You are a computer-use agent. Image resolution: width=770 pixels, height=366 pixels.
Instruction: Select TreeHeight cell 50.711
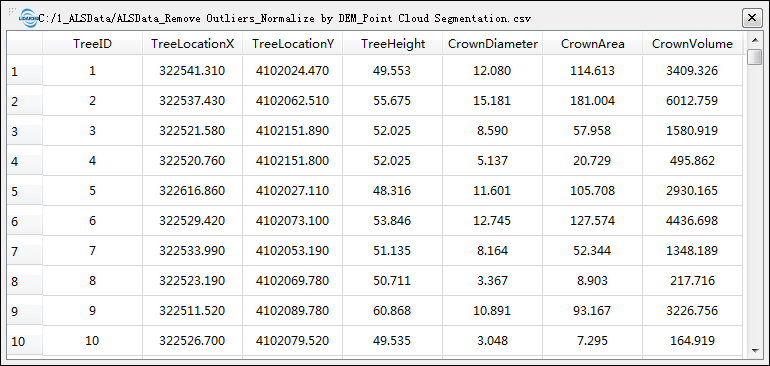point(393,281)
